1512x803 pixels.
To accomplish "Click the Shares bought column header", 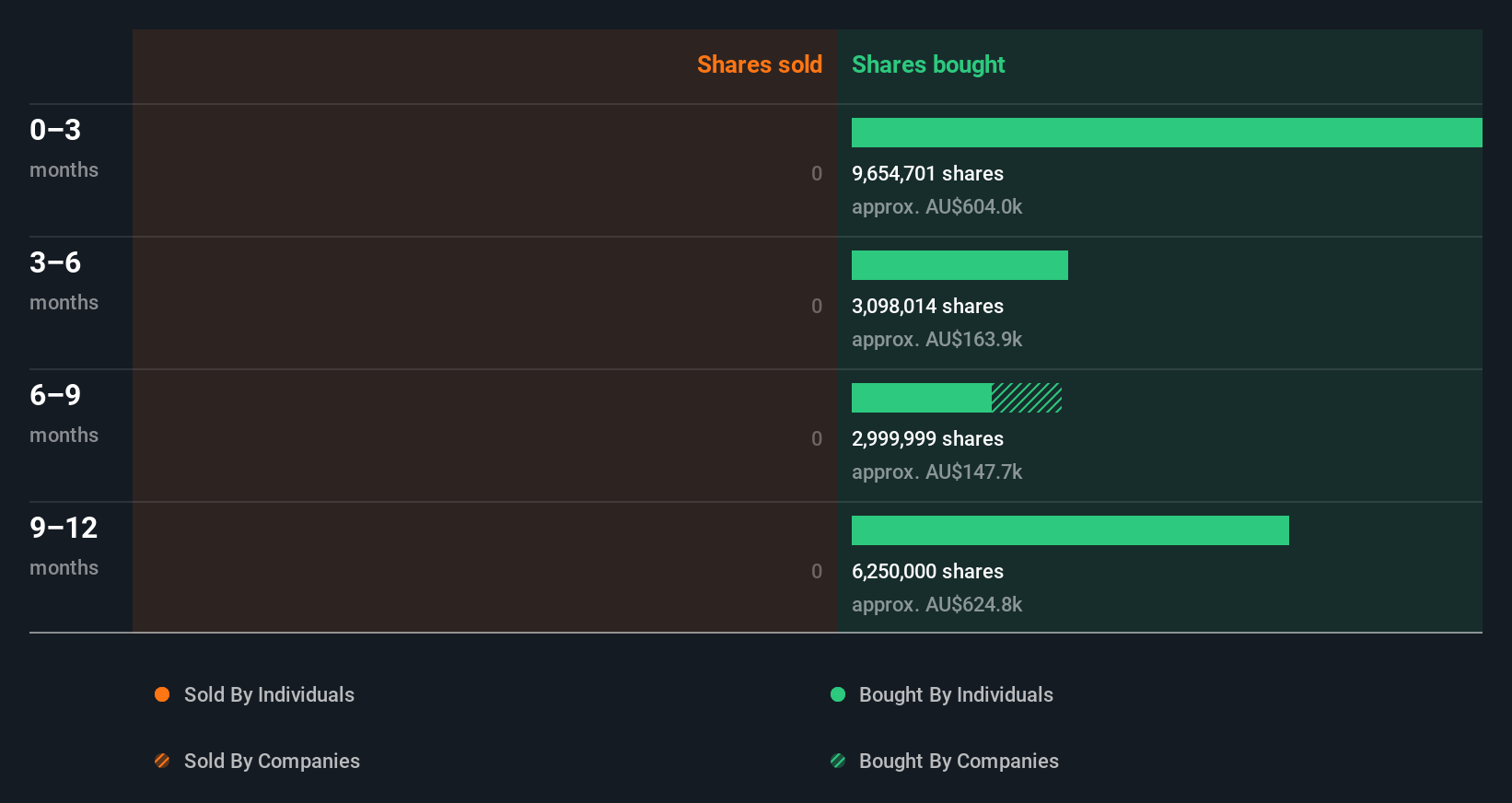I will pos(928,64).
